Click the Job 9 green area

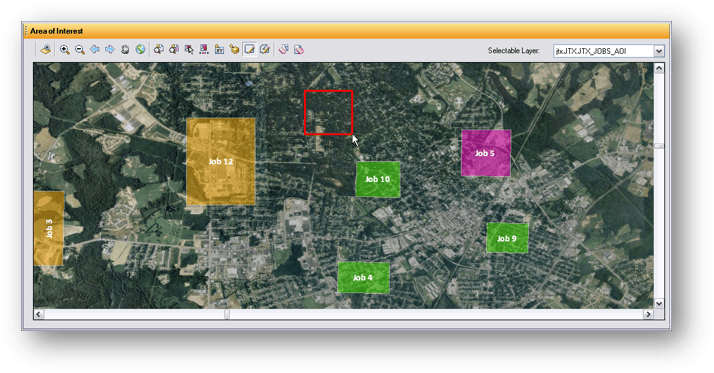pyautogui.click(x=507, y=238)
